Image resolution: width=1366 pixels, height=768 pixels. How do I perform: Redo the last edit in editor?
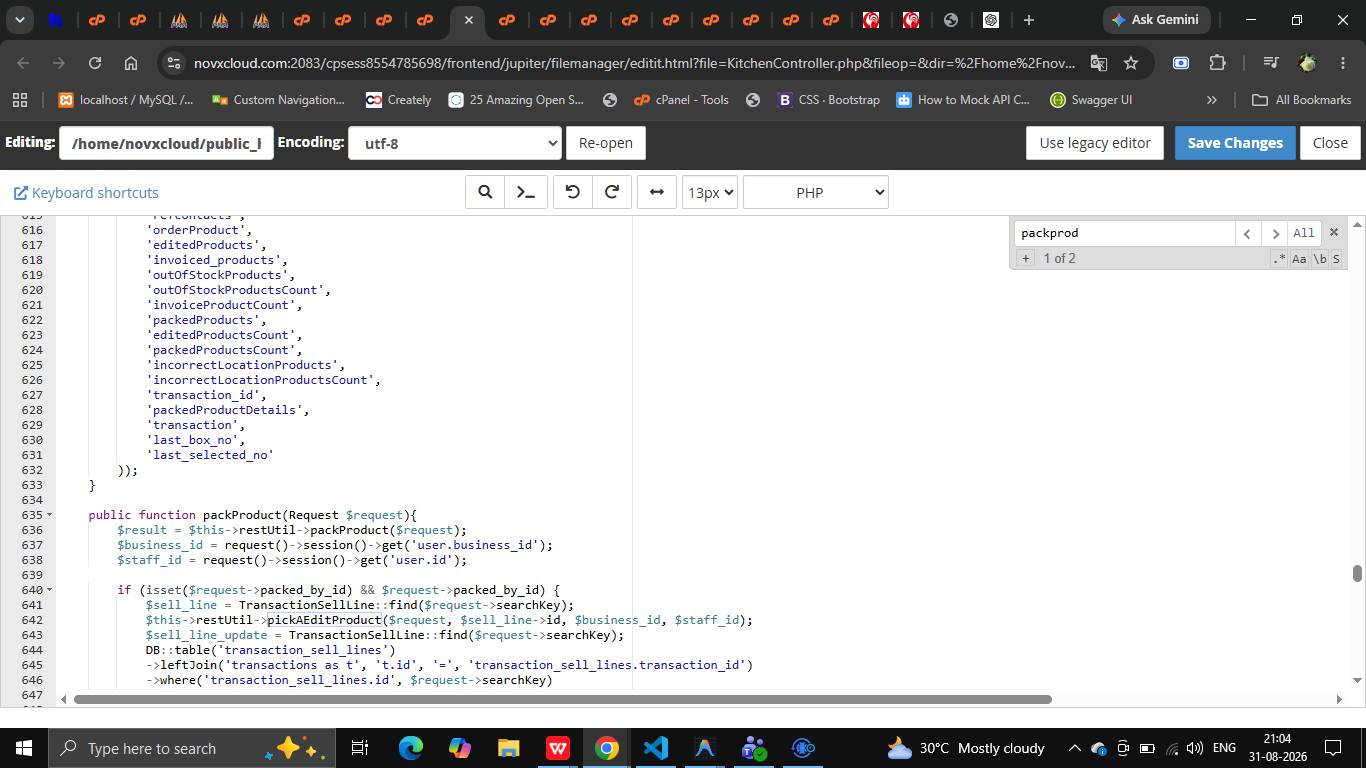click(x=612, y=193)
